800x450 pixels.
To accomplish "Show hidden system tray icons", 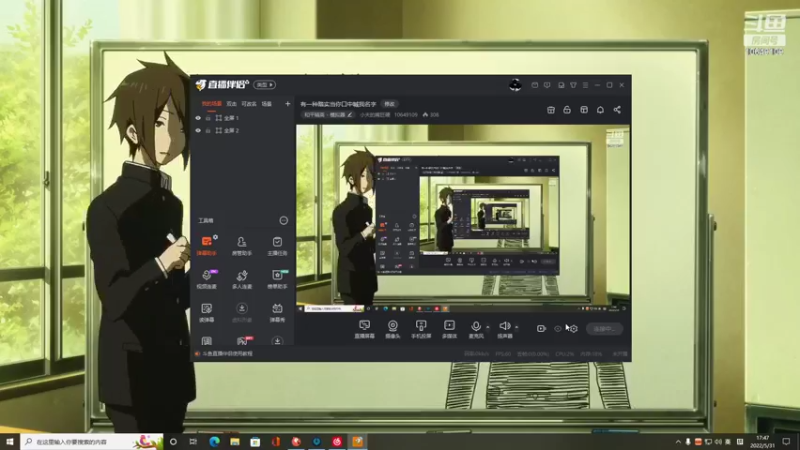I will (678, 442).
